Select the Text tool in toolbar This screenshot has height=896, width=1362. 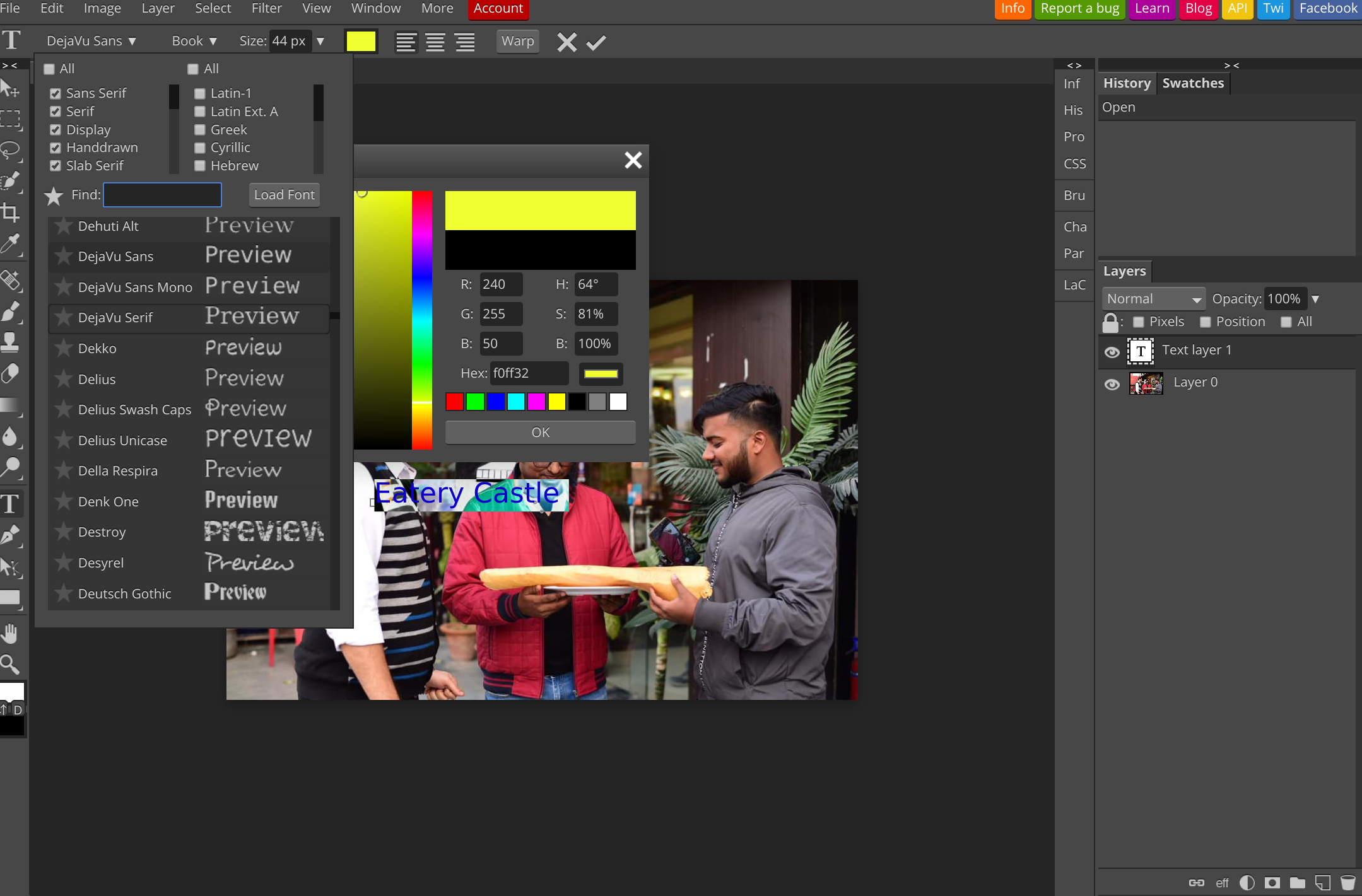coord(12,503)
